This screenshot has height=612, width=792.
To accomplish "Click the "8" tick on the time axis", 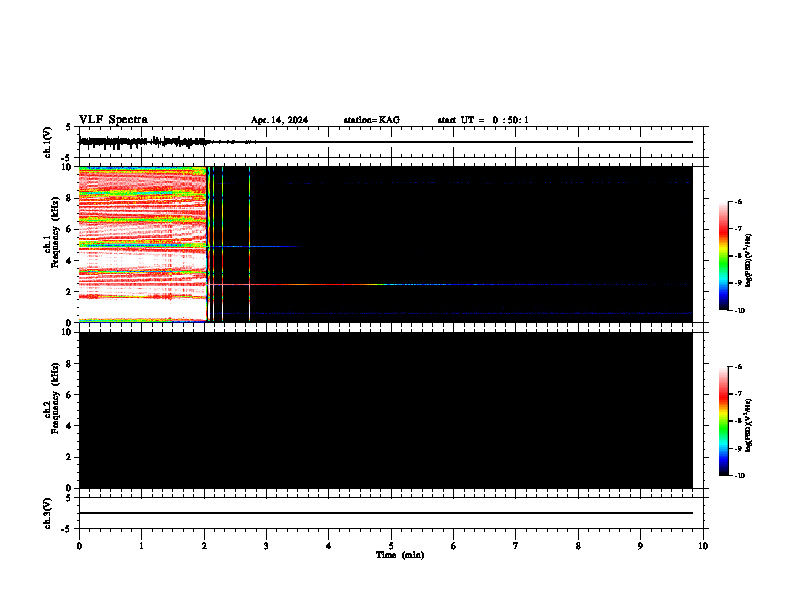I will click(x=578, y=546).
